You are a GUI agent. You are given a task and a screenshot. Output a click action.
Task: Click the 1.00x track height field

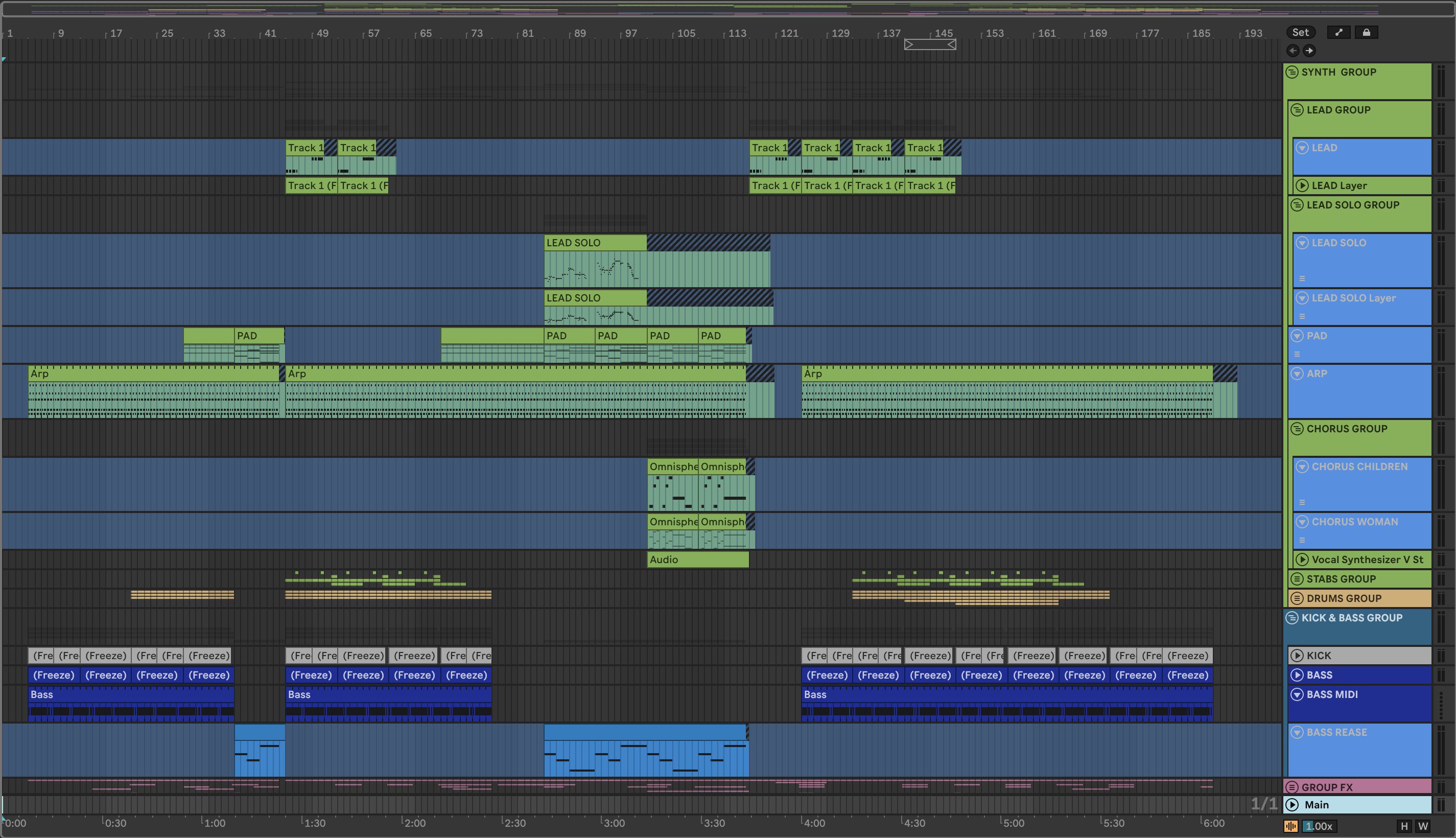click(x=1319, y=826)
